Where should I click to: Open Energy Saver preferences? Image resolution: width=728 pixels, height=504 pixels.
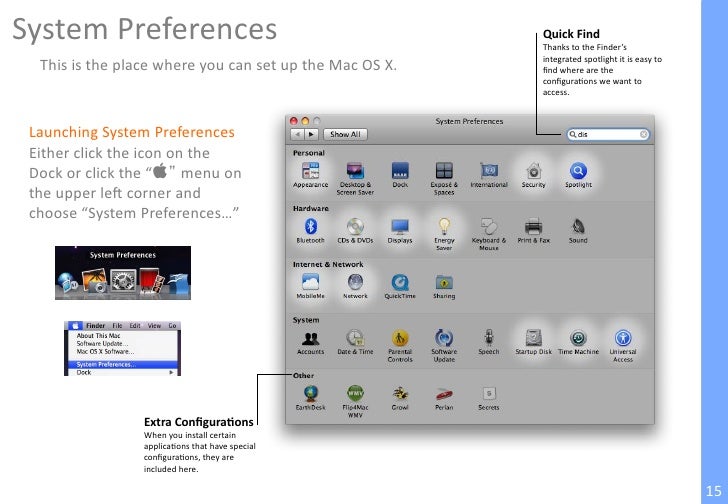pyautogui.click(x=444, y=234)
